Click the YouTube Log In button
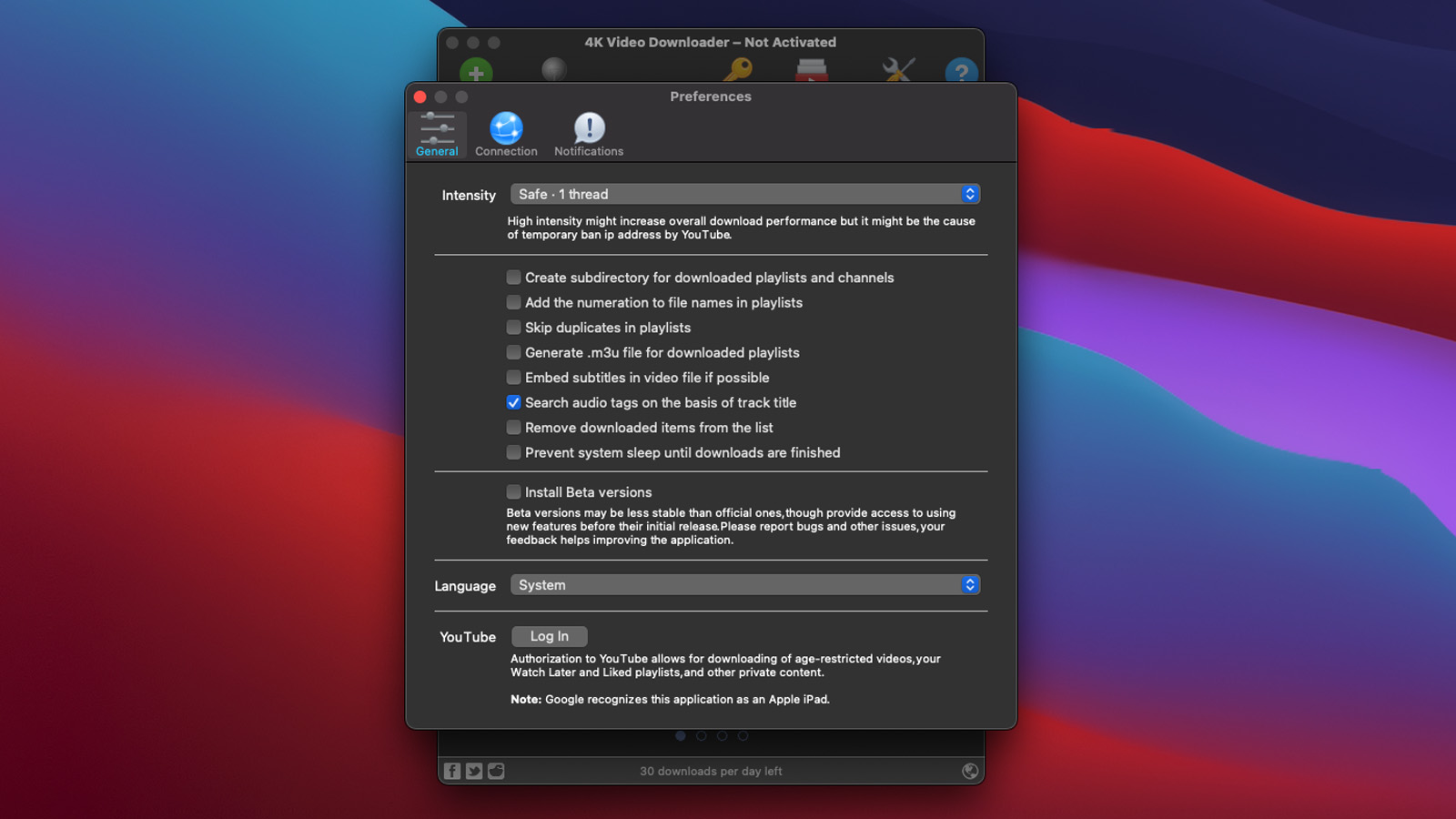The image size is (1456, 819). point(549,636)
